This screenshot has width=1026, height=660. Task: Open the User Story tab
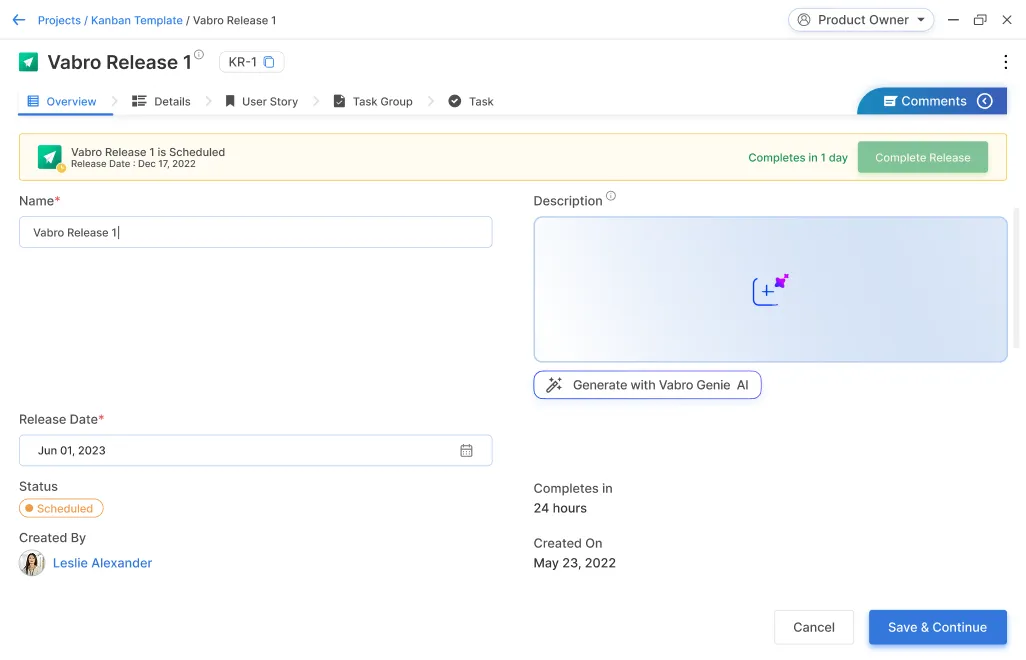point(261,101)
